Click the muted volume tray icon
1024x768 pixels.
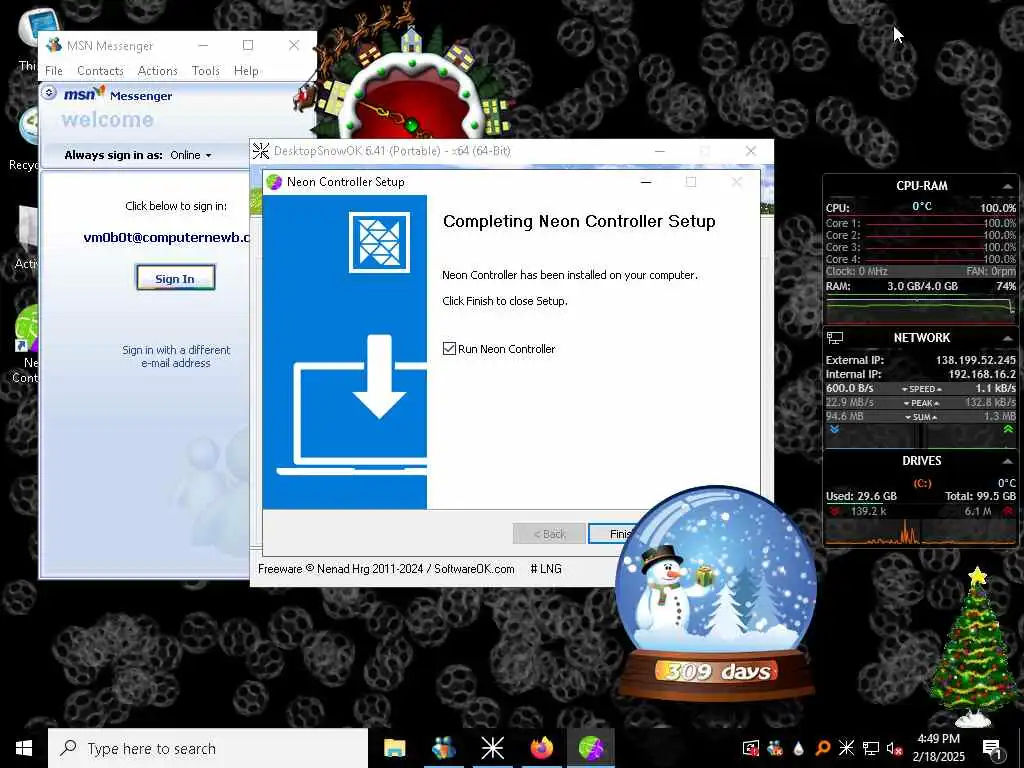[x=894, y=748]
